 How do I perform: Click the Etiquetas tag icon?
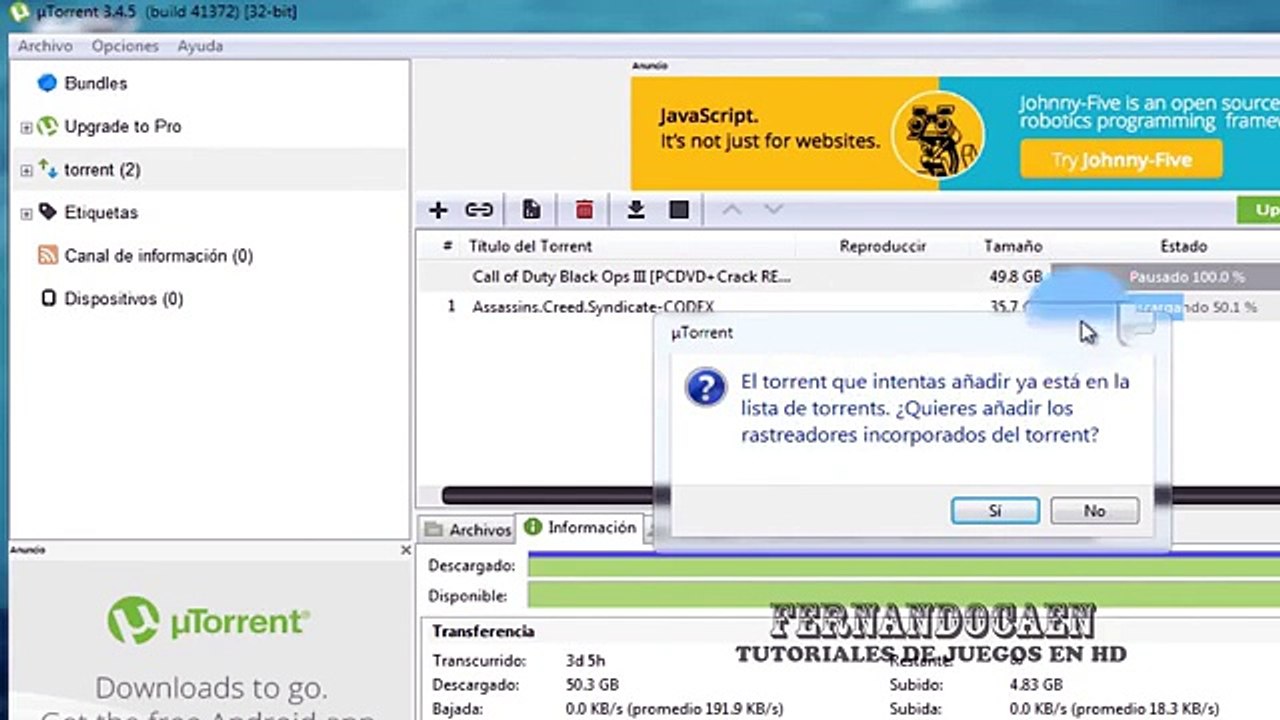click(x=47, y=212)
